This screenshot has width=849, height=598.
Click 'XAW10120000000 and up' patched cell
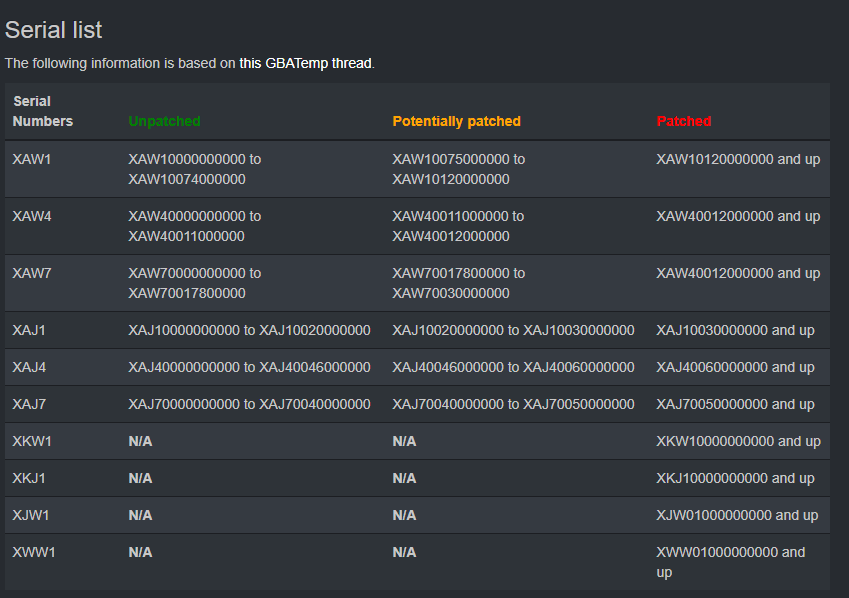point(738,159)
